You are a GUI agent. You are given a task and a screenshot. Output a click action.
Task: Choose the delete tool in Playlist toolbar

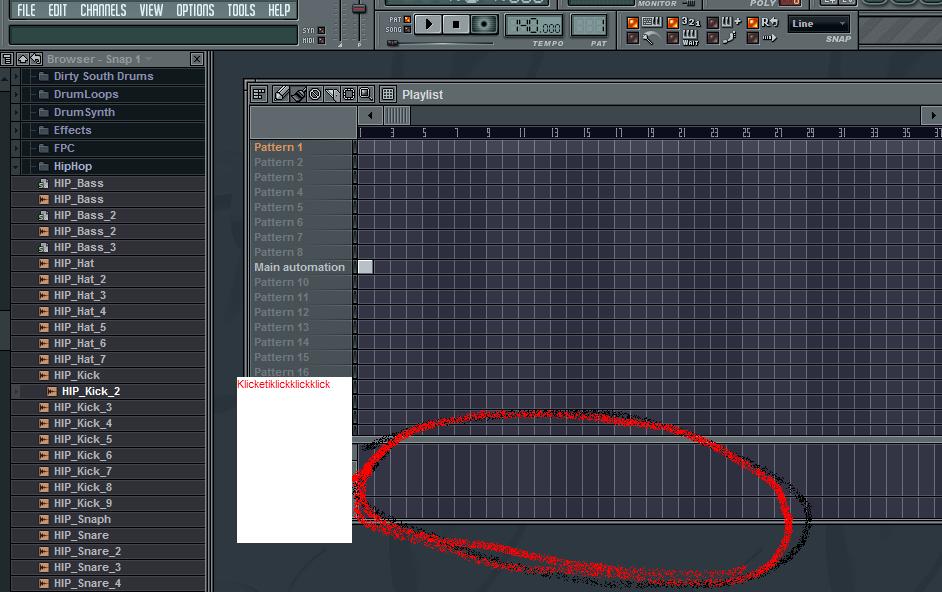pos(315,94)
